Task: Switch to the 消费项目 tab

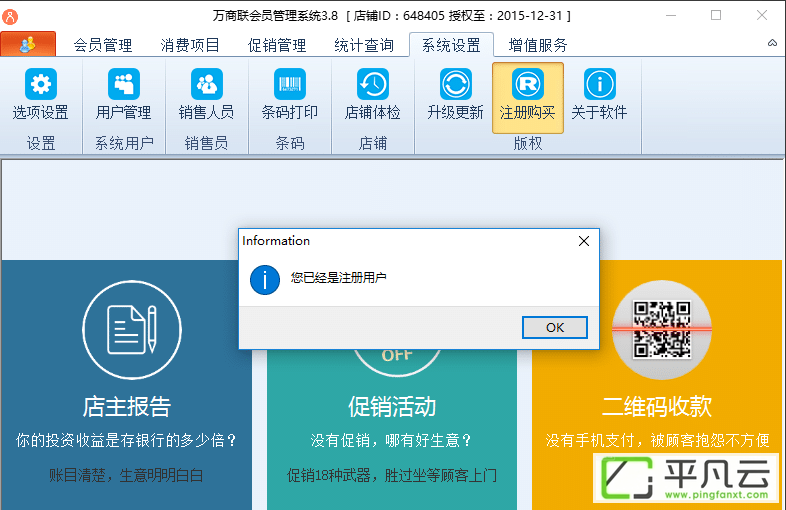Action: pos(190,45)
